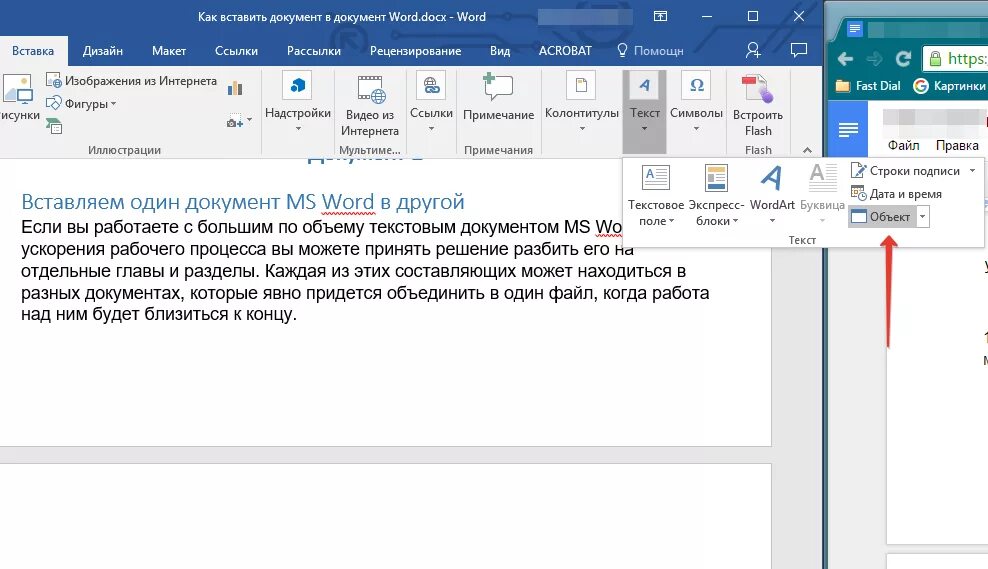
Task: Open the comments speech bubble icon
Action: [799, 50]
